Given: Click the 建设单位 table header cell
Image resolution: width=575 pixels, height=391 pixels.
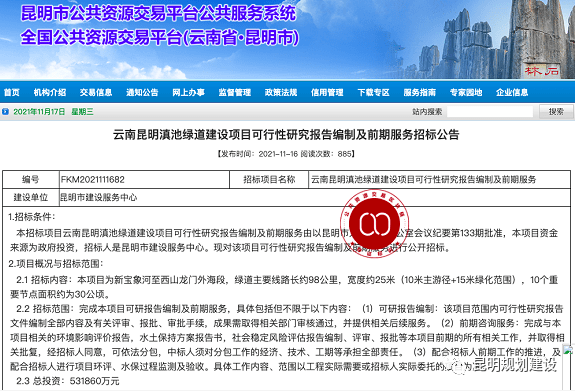Looking at the screenshot, I should pos(31,197).
